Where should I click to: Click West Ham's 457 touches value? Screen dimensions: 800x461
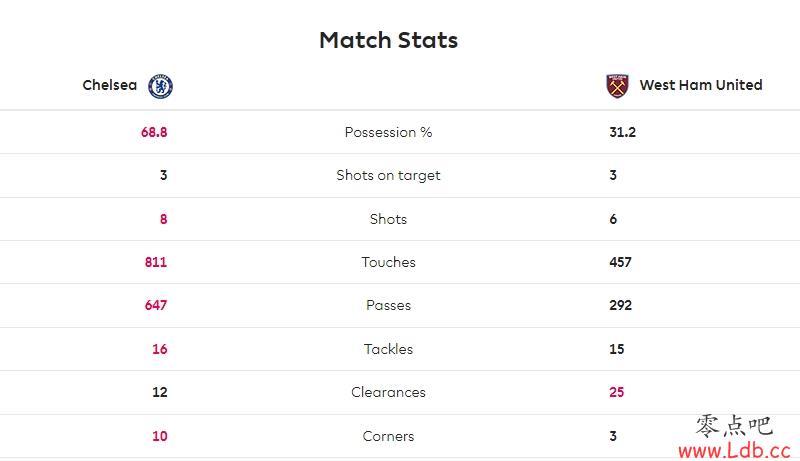coord(620,262)
